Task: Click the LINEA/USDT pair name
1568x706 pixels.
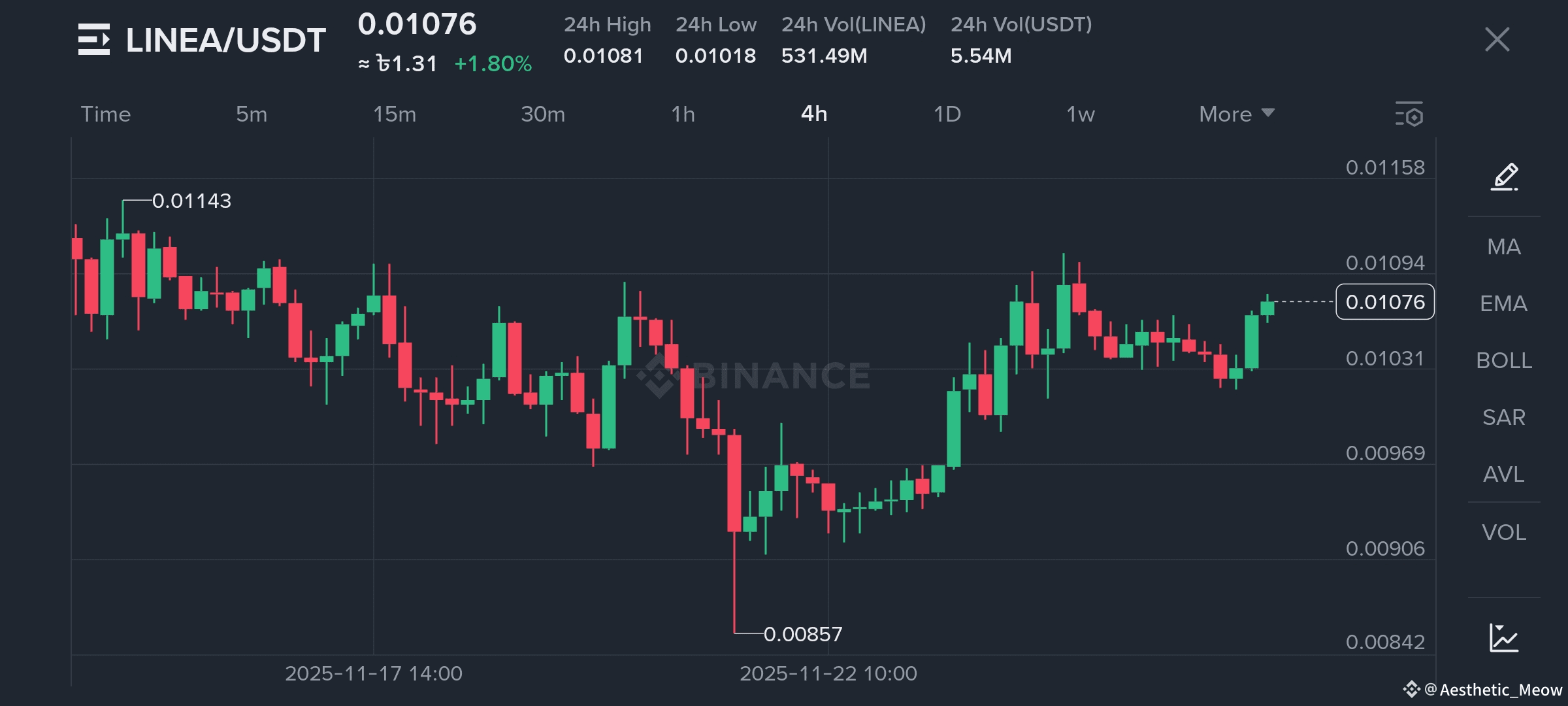Action: [225, 40]
